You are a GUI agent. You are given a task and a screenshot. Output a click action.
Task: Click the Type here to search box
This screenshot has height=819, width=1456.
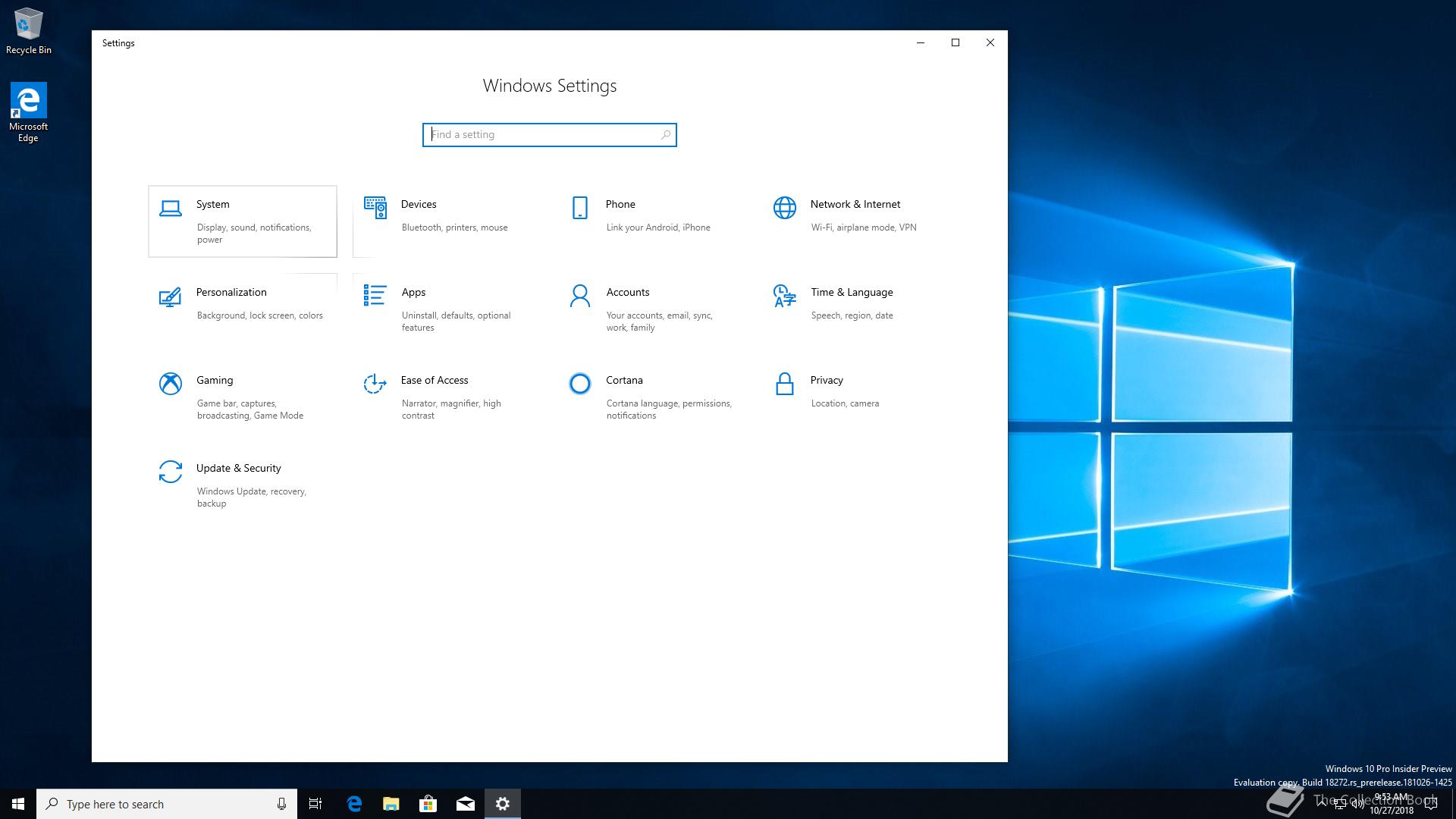(x=167, y=804)
